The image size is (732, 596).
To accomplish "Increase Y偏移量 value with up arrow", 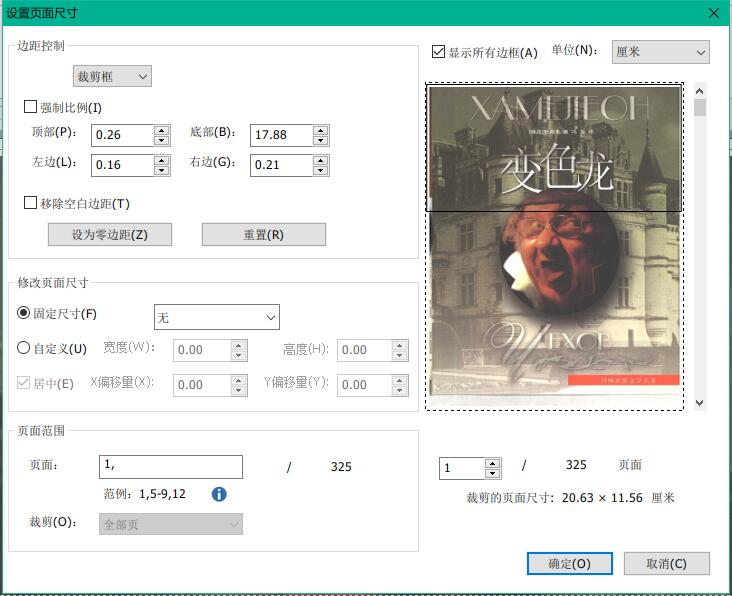I will click(400, 380).
